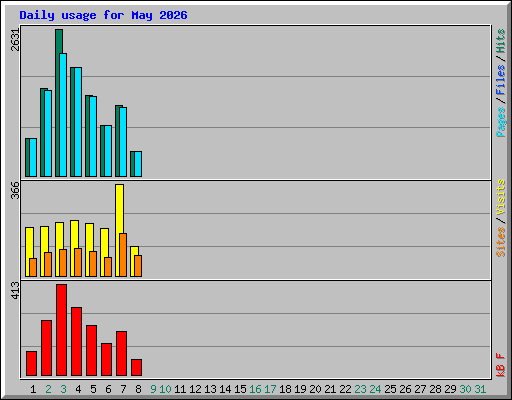The height and width of the screenshot is (400, 512).
Task: Click the Sites legend label
Action: click(501, 242)
